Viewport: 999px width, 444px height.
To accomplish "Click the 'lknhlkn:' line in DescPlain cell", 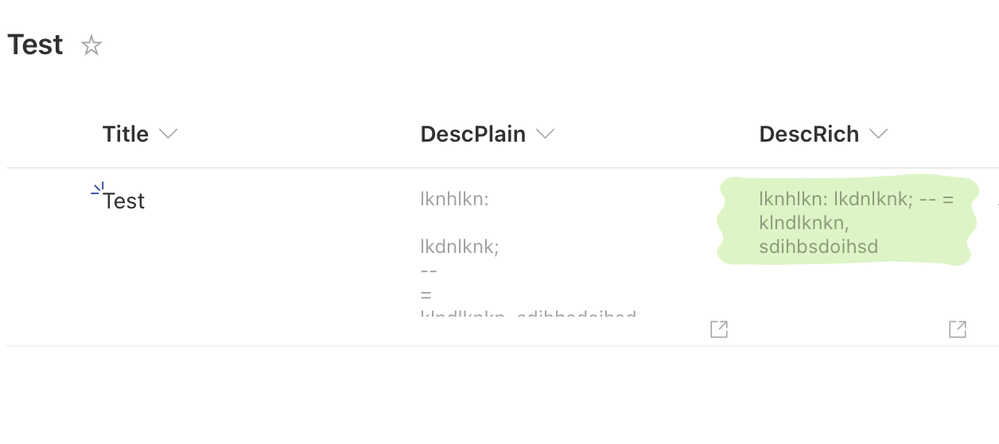I will tap(454, 199).
